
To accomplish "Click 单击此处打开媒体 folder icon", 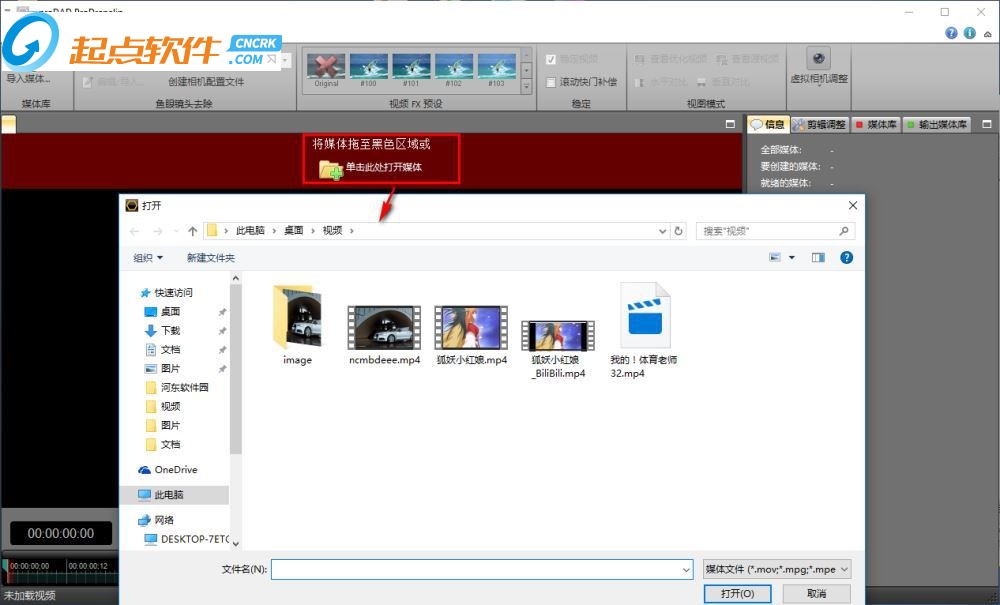I will click(x=331, y=170).
